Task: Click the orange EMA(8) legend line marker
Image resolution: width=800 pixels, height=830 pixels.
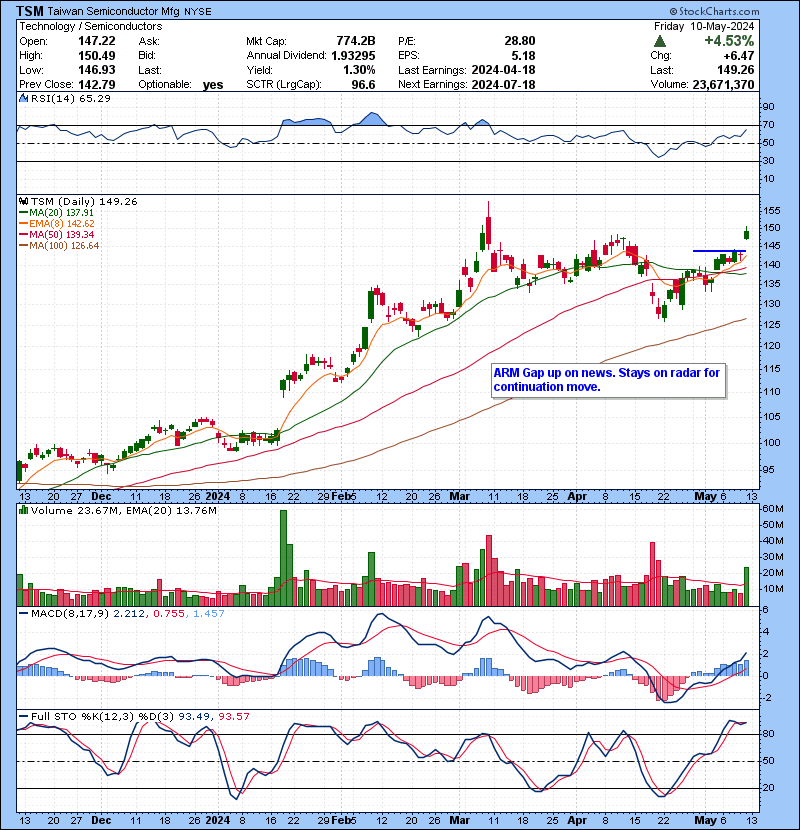Action: [23, 224]
